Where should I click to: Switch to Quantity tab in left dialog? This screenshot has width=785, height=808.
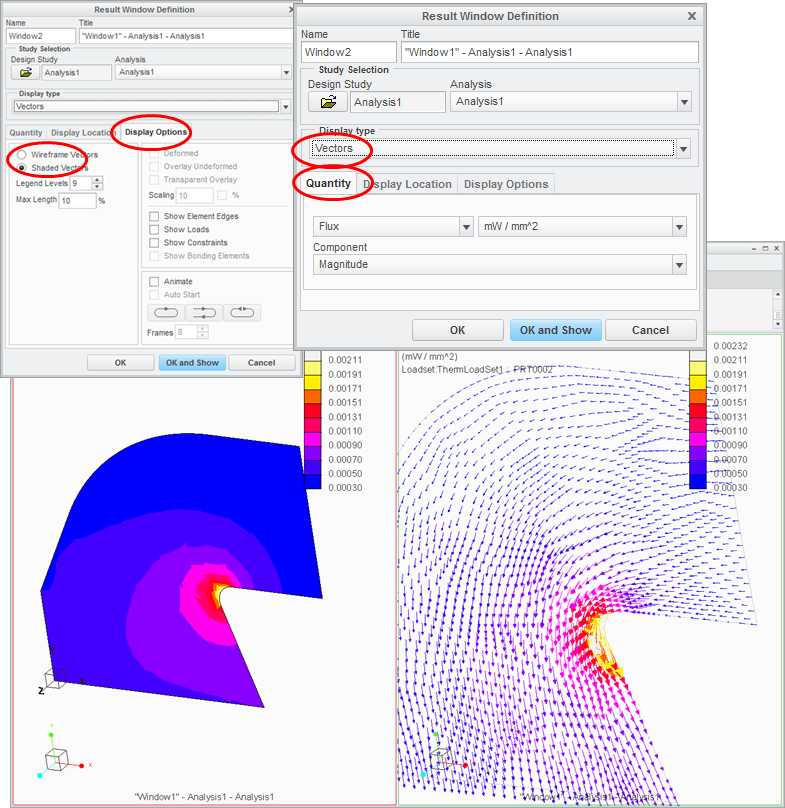pyautogui.click(x=26, y=132)
